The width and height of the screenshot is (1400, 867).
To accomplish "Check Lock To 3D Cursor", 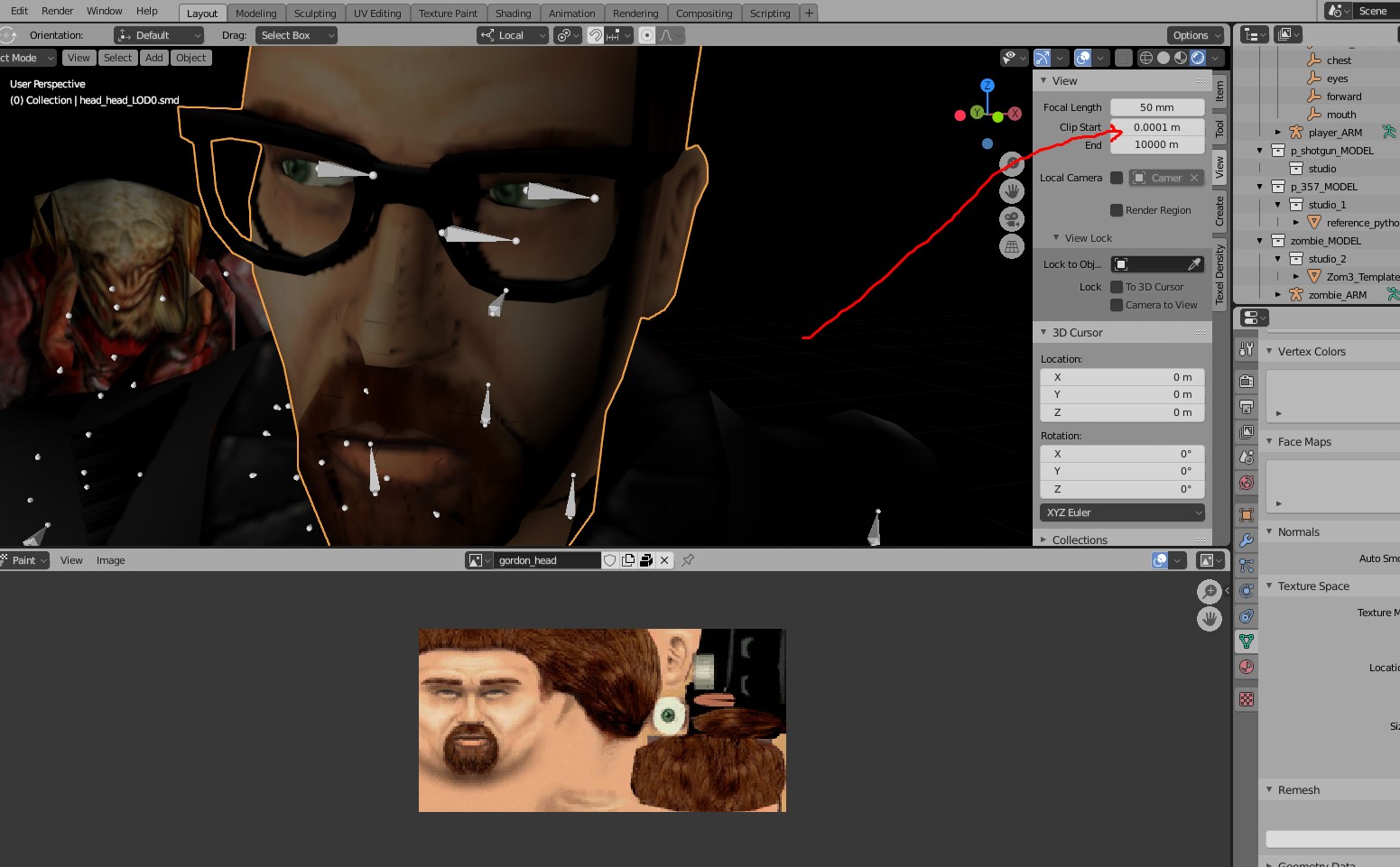I will coord(1117,287).
